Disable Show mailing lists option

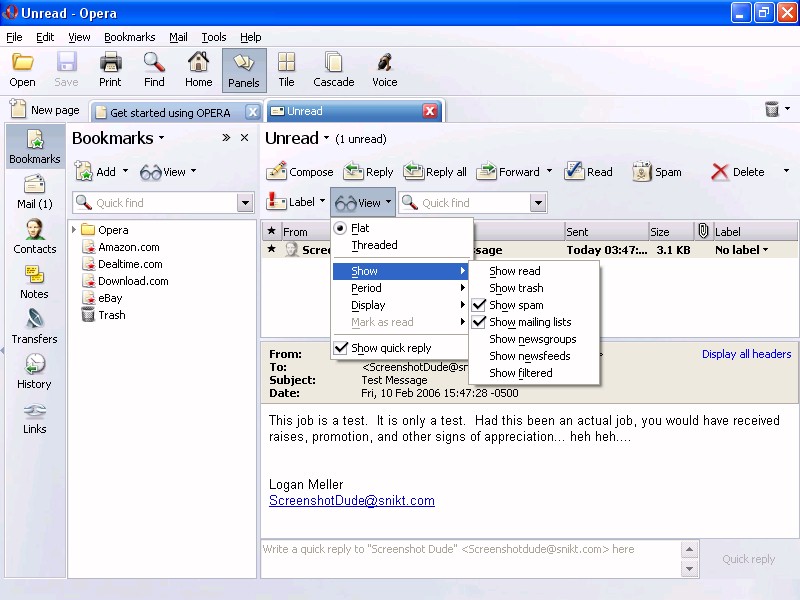click(530, 322)
